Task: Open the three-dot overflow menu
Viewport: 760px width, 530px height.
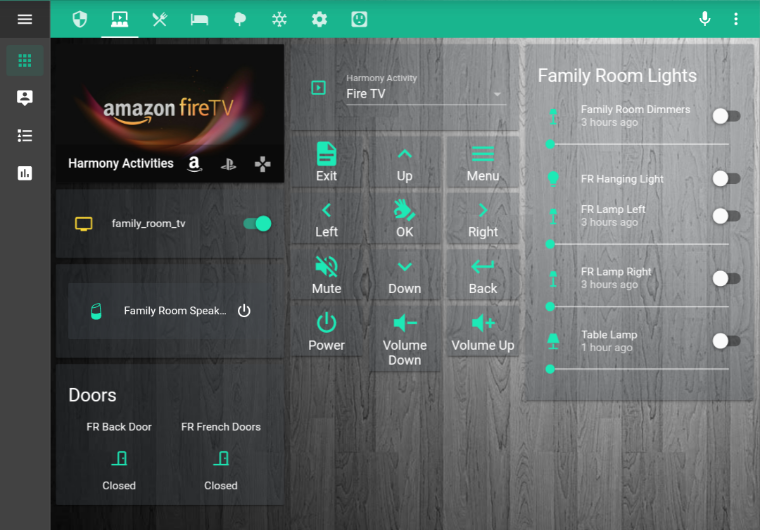Action: coord(736,19)
